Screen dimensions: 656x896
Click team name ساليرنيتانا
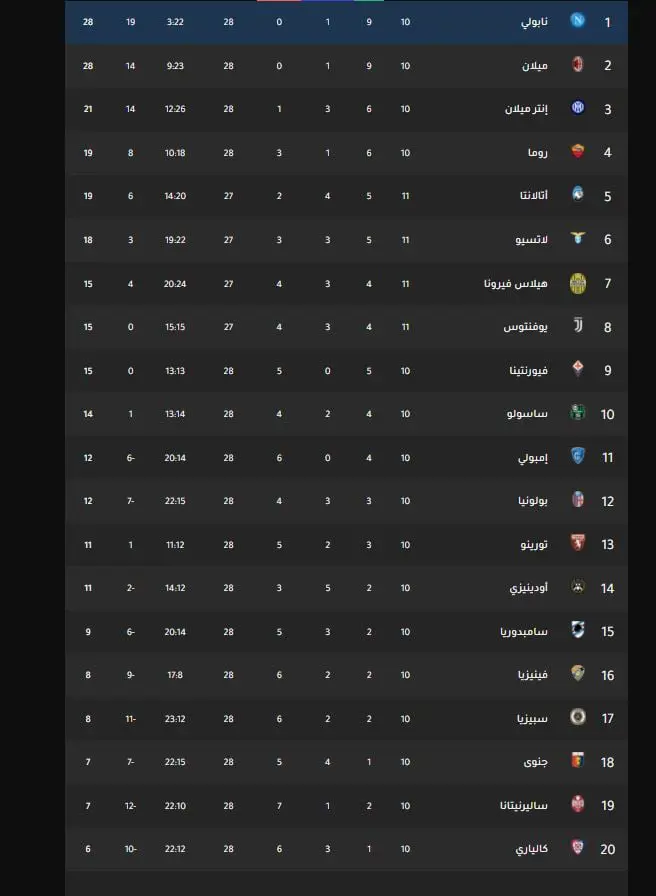524,806
